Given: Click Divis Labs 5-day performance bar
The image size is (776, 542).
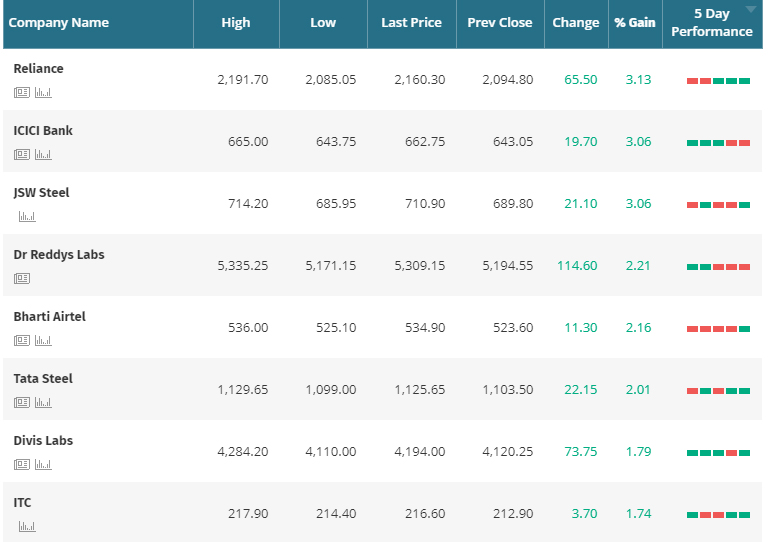Looking at the screenshot, I should (x=718, y=453).
